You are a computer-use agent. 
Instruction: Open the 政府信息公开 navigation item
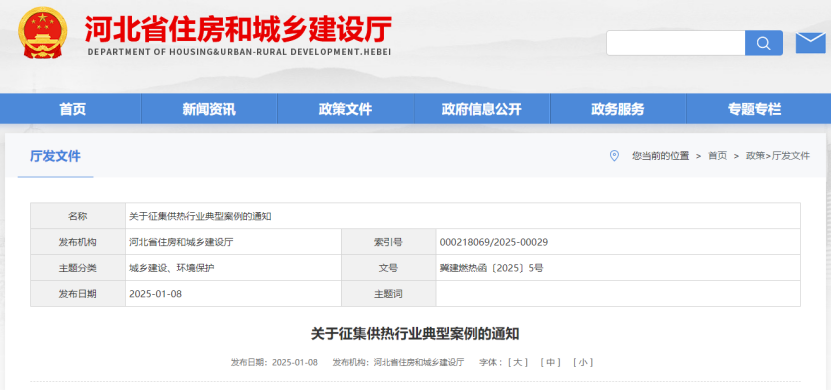(x=481, y=109)
